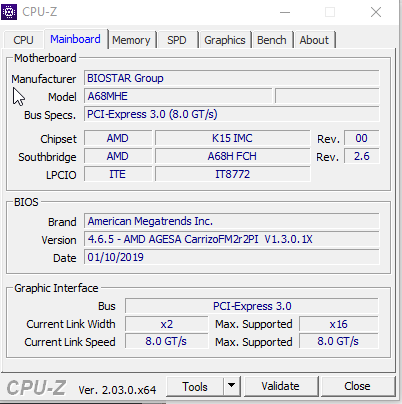This screenshot has height=404, width=402.
Task: Click the Validate button
Action: [280, 387]
